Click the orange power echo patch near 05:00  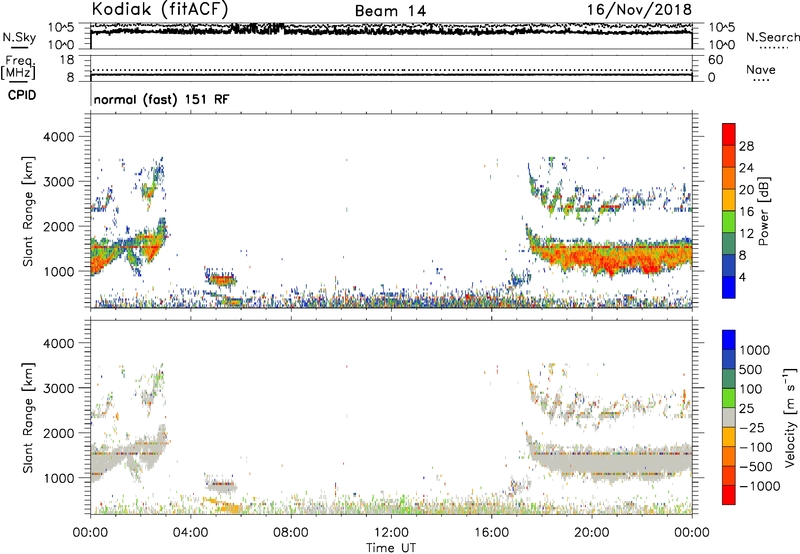(221, 280)
